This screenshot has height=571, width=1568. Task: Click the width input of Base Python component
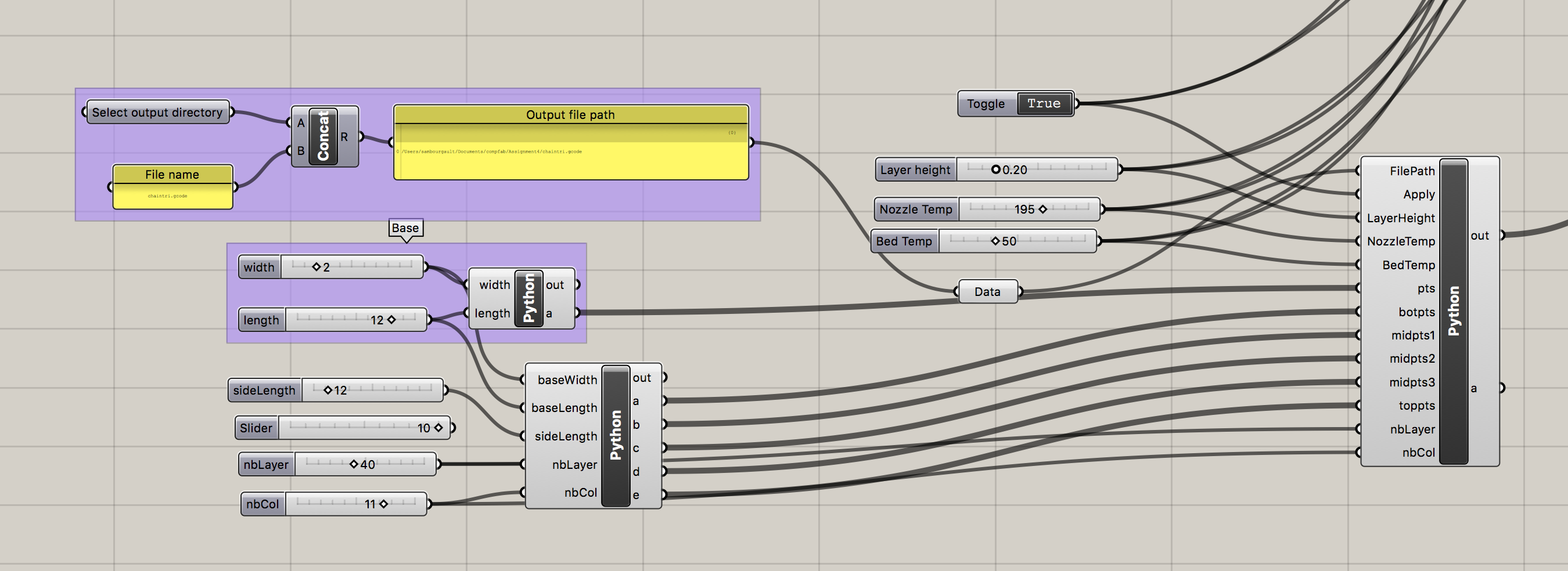pos(494,284)
